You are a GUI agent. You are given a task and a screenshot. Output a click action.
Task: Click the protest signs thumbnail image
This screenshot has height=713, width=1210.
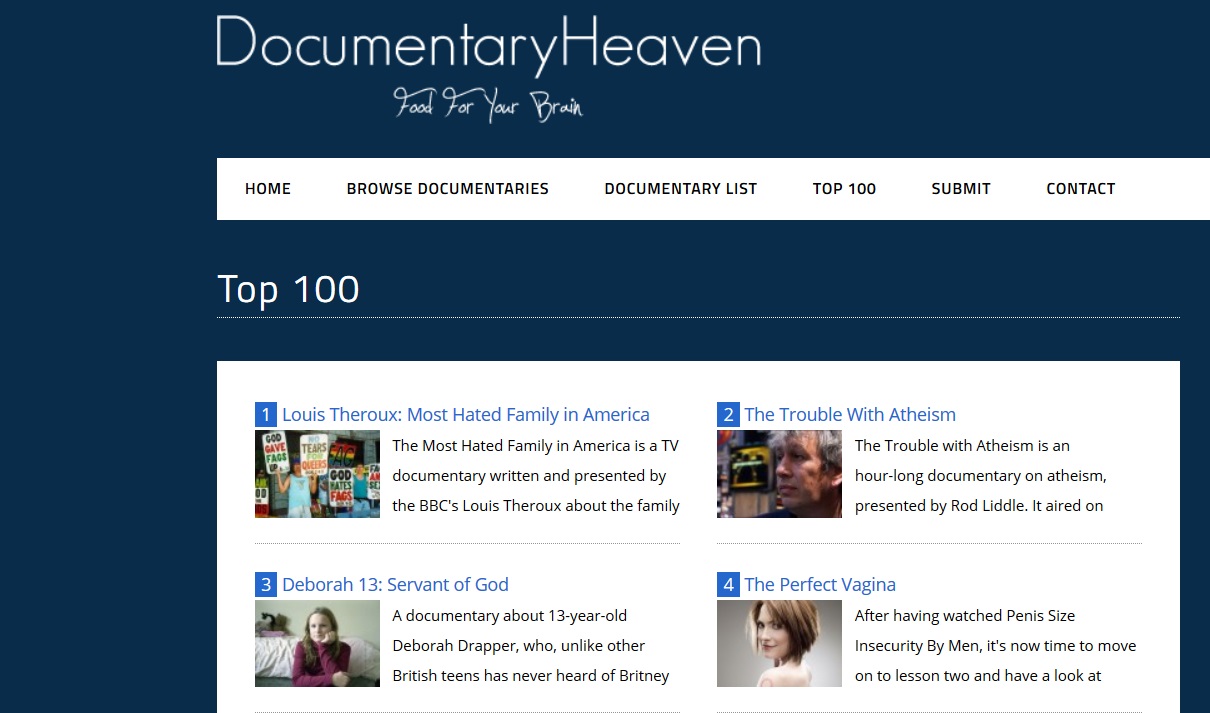317,474
